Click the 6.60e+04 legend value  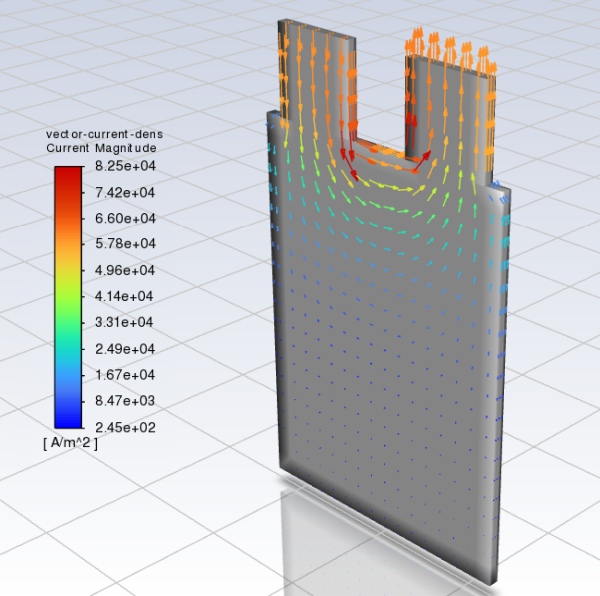(125, 218)
